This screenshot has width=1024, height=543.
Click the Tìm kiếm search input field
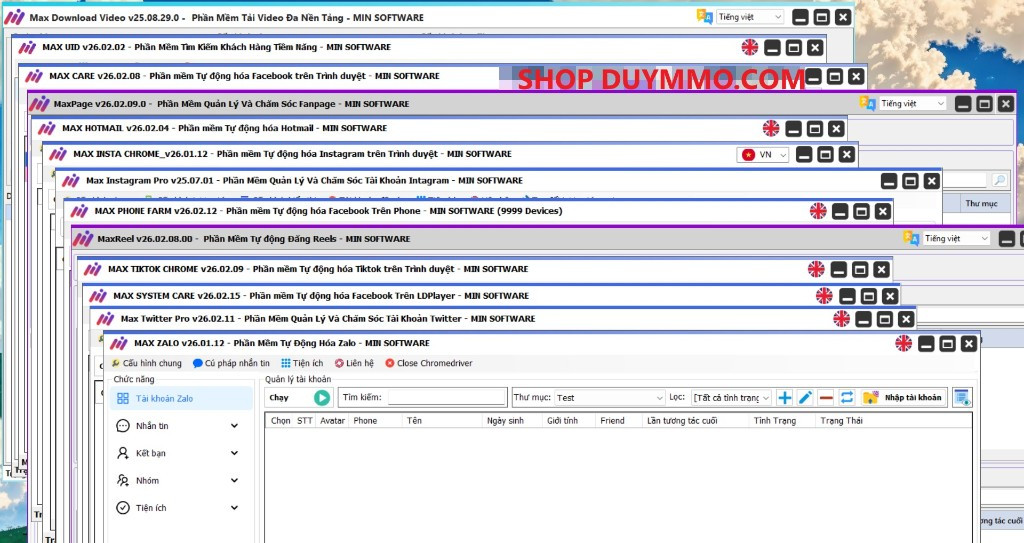click(447, 397)
